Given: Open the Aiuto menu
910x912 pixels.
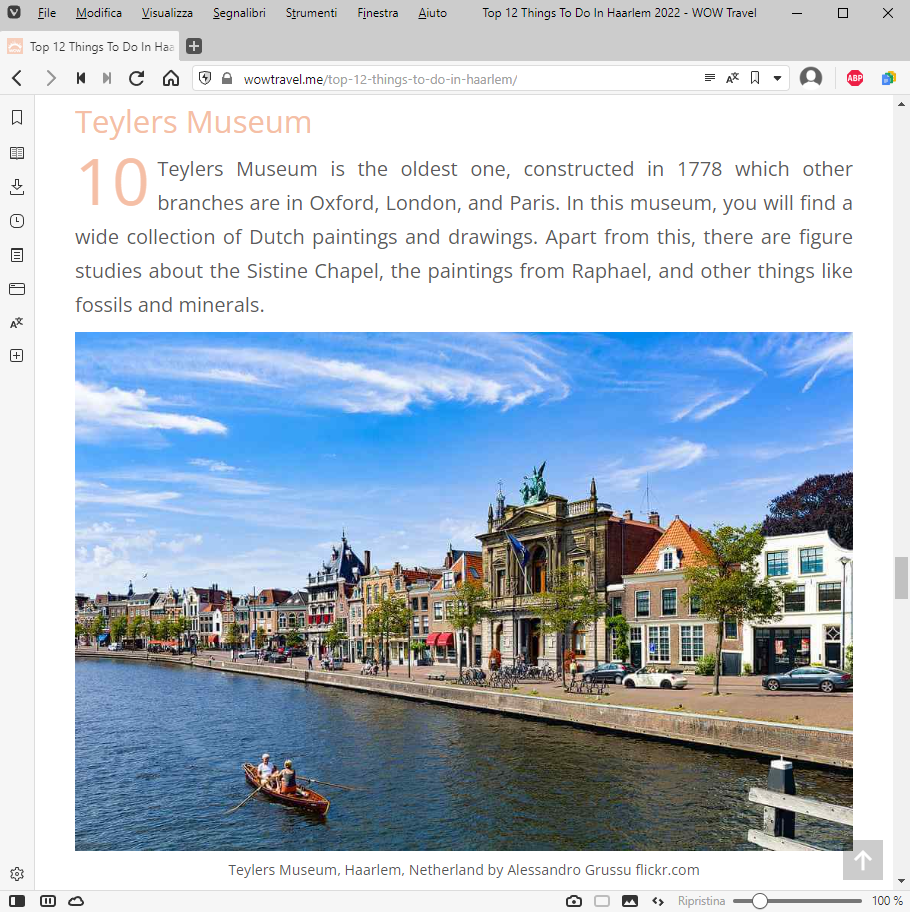Looking at the screenshot, I should [x=432, y=13].
